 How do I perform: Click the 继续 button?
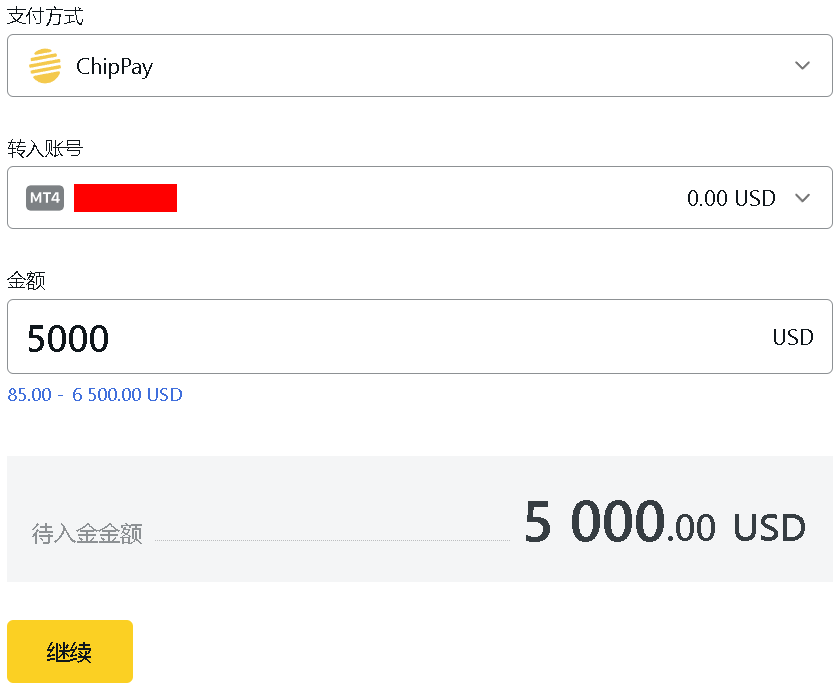pos(70,652)
